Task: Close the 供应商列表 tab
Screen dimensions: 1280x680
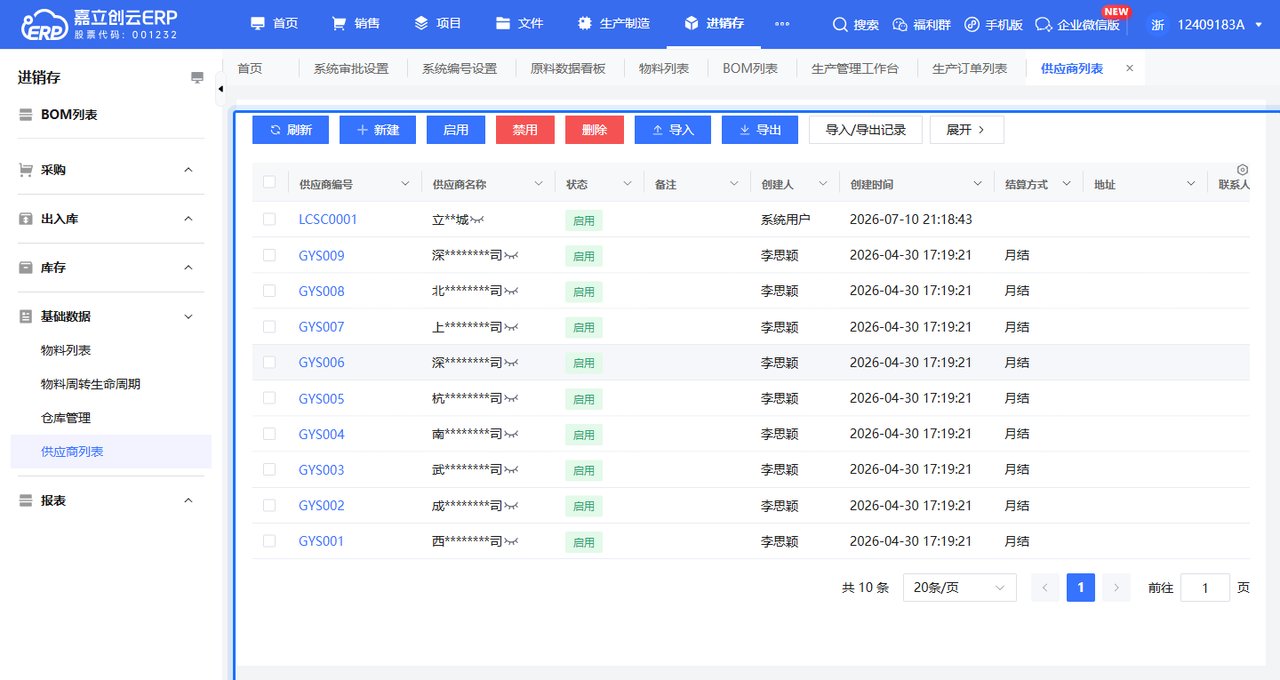Action: [1130, 68]
